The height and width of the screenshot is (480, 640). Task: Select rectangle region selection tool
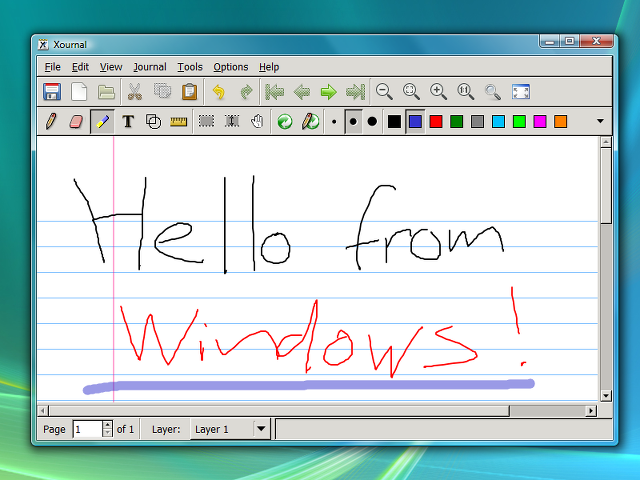[206, 122]
